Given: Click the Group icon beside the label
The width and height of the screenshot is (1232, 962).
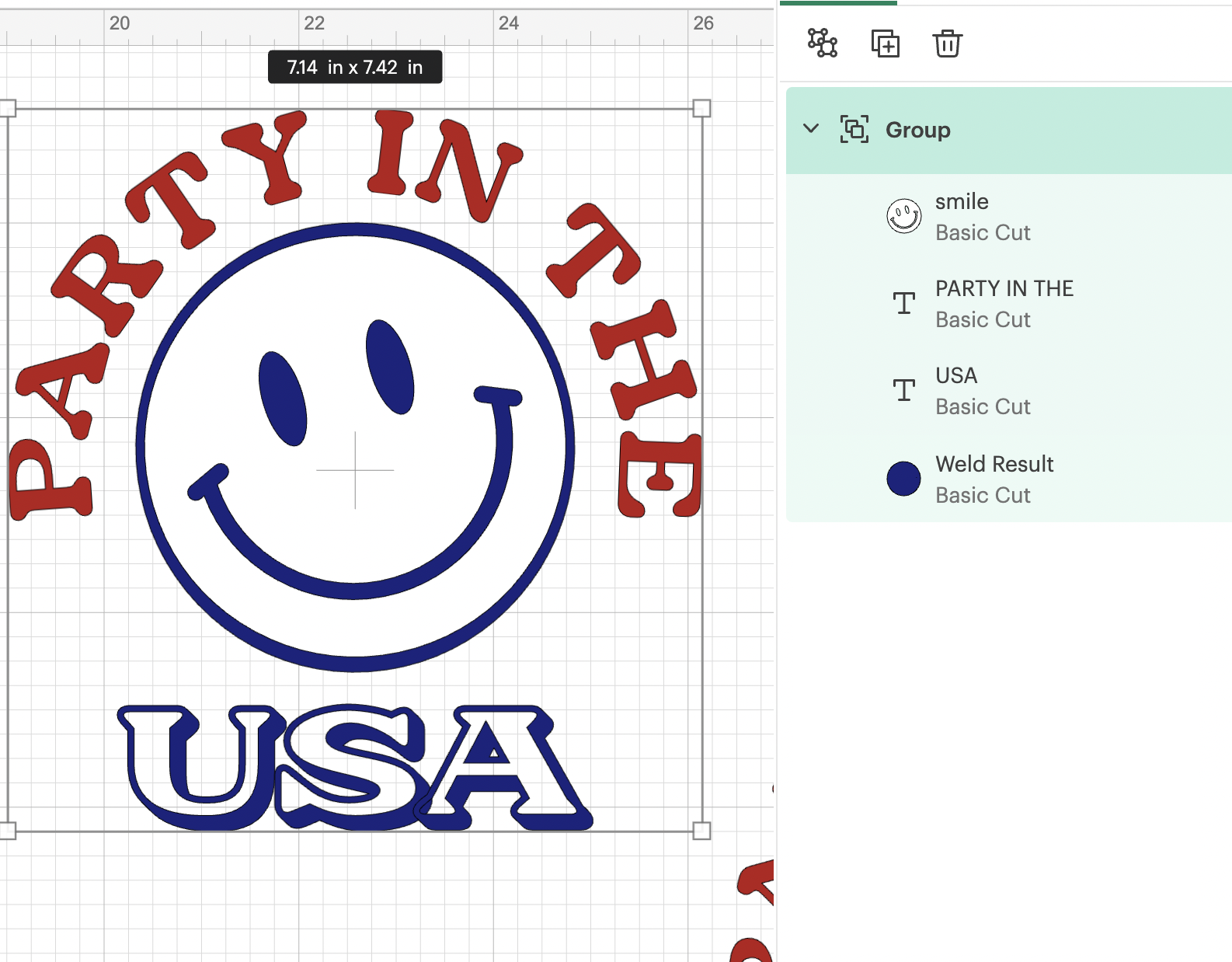Looking at the screenshot, I should 854,129.
